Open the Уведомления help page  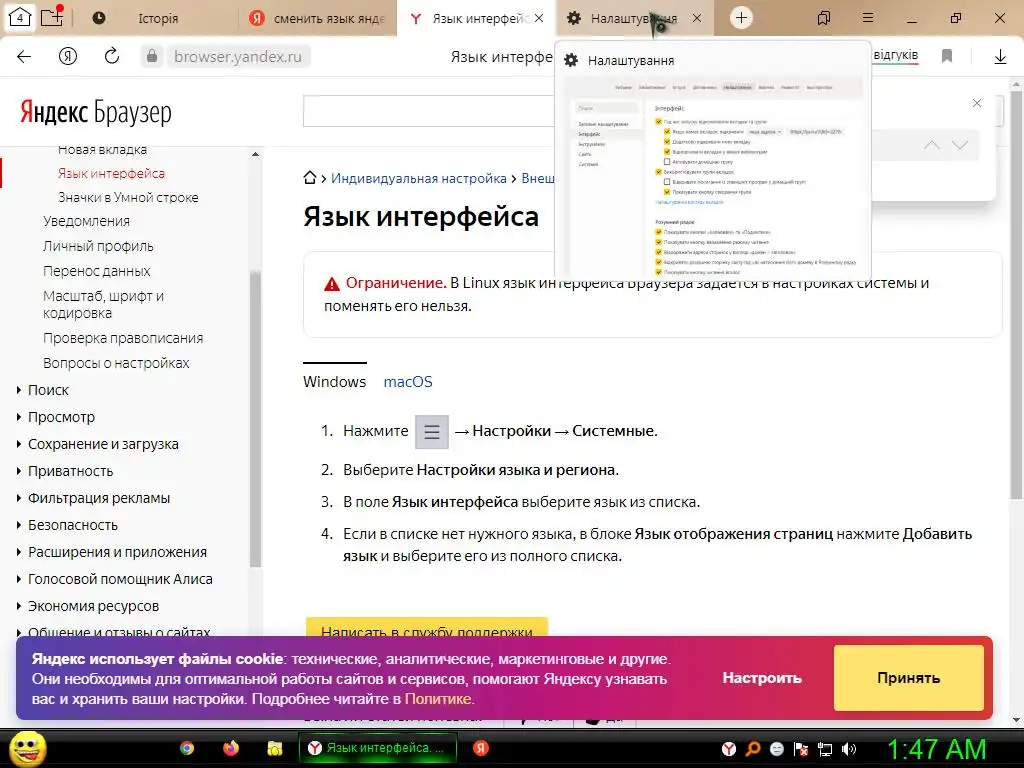click(86, 221)
